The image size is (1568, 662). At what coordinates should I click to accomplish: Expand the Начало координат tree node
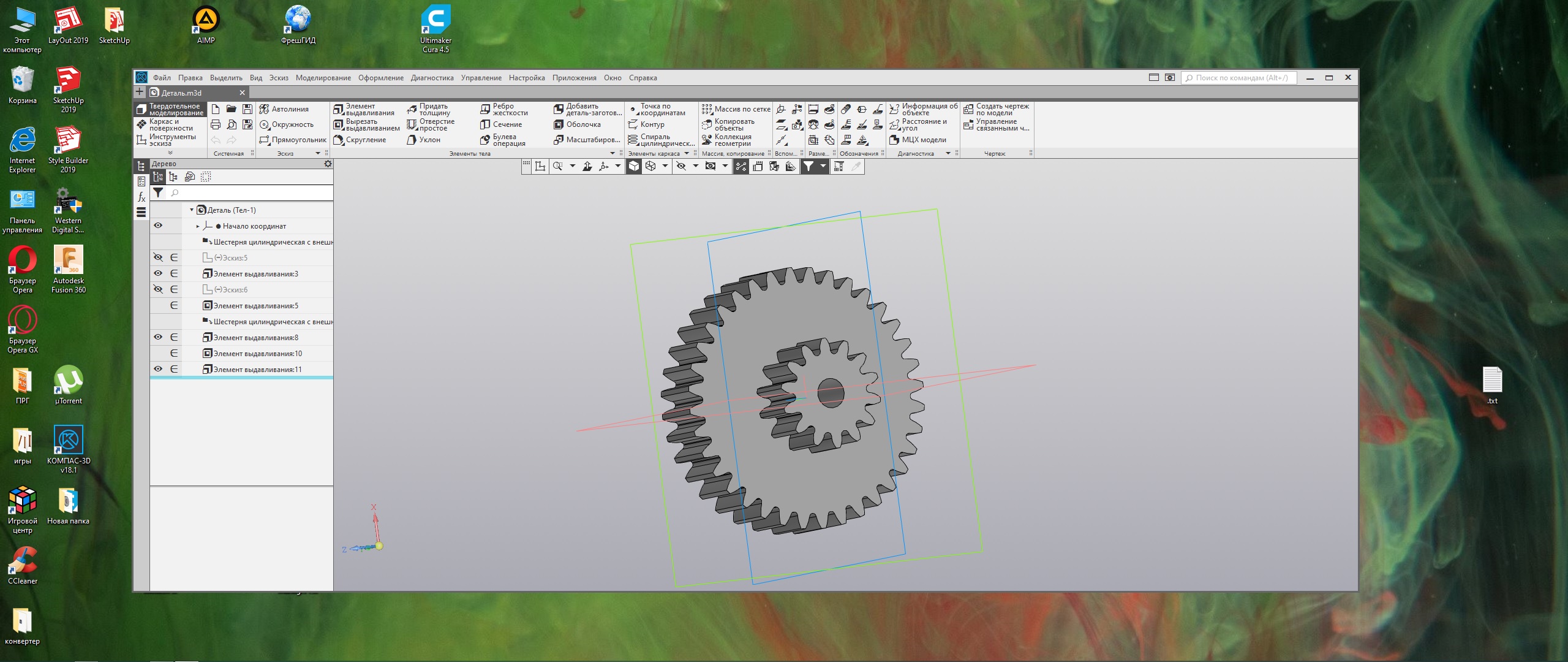pyautogui.click(x=197, y=226)
